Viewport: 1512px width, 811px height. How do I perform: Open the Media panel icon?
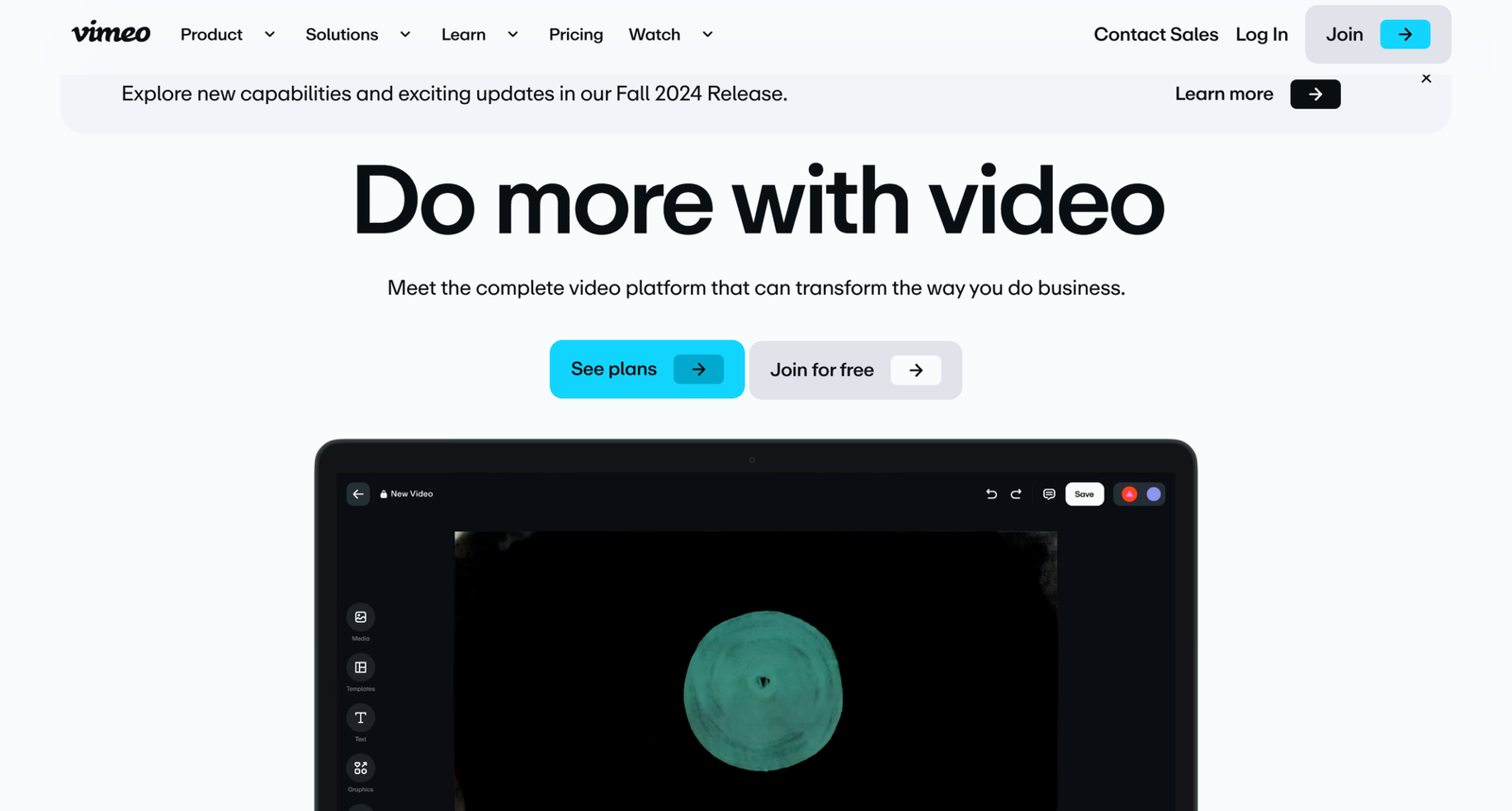click(x=361, y=617)
